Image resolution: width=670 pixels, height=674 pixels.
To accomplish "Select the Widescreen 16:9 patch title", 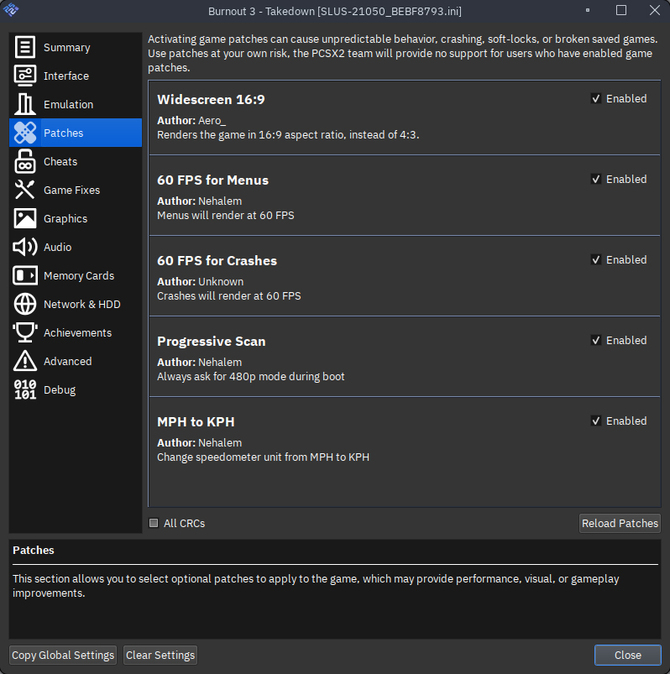I will coord(211,99).
